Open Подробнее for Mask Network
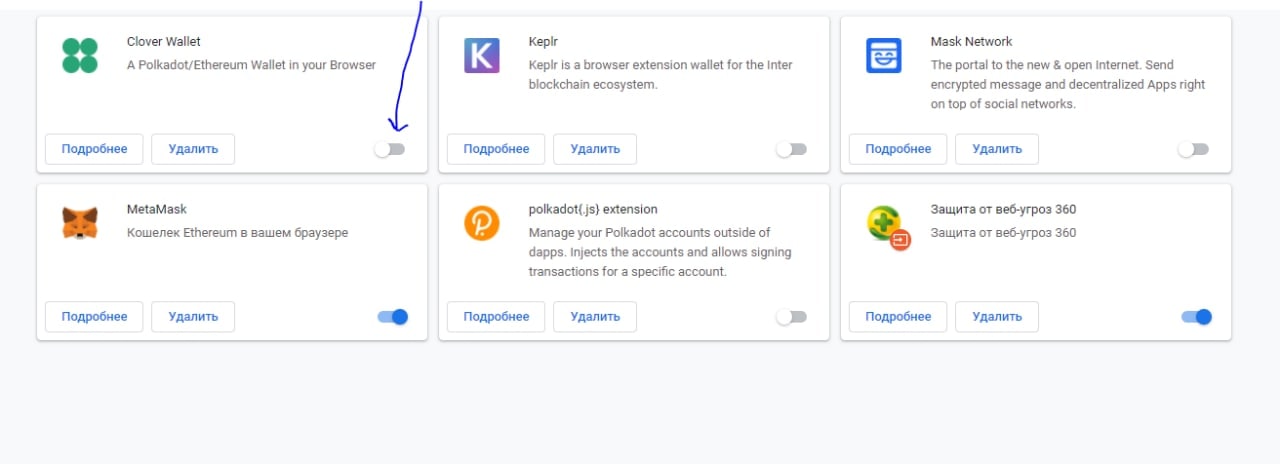Screen dimensions: 1280x464 click(898, 149)
